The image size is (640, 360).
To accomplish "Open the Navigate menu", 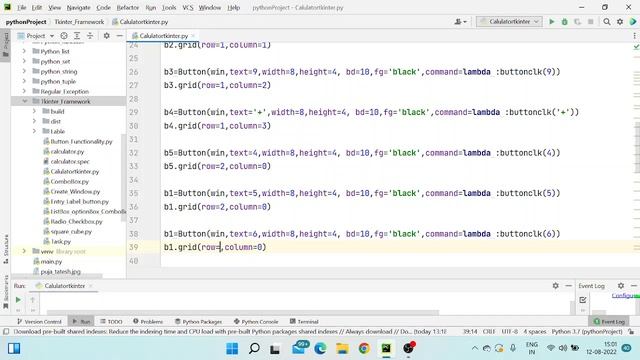I will pyautogui.click(x=78, y=7).
